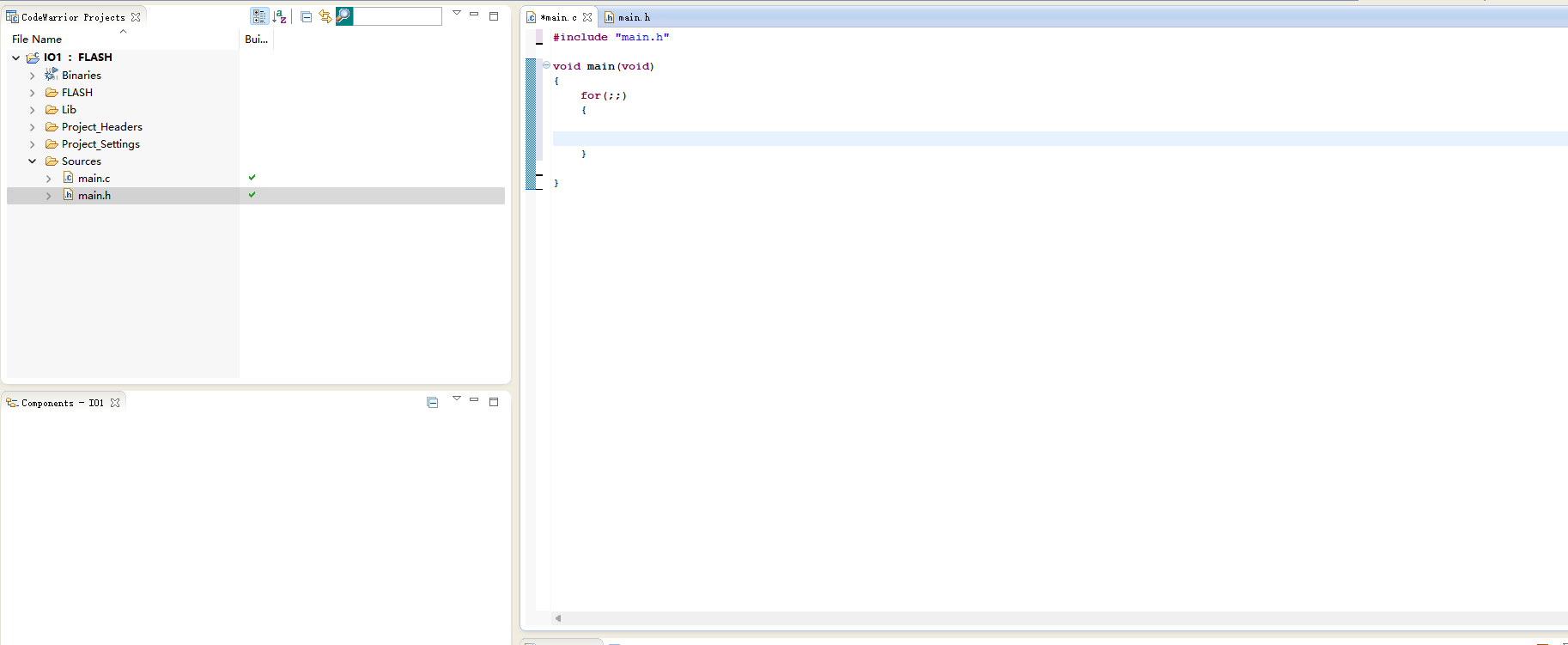Click the magnifier search icon in Projects
1568x645 pixels.
coord(343,16)
